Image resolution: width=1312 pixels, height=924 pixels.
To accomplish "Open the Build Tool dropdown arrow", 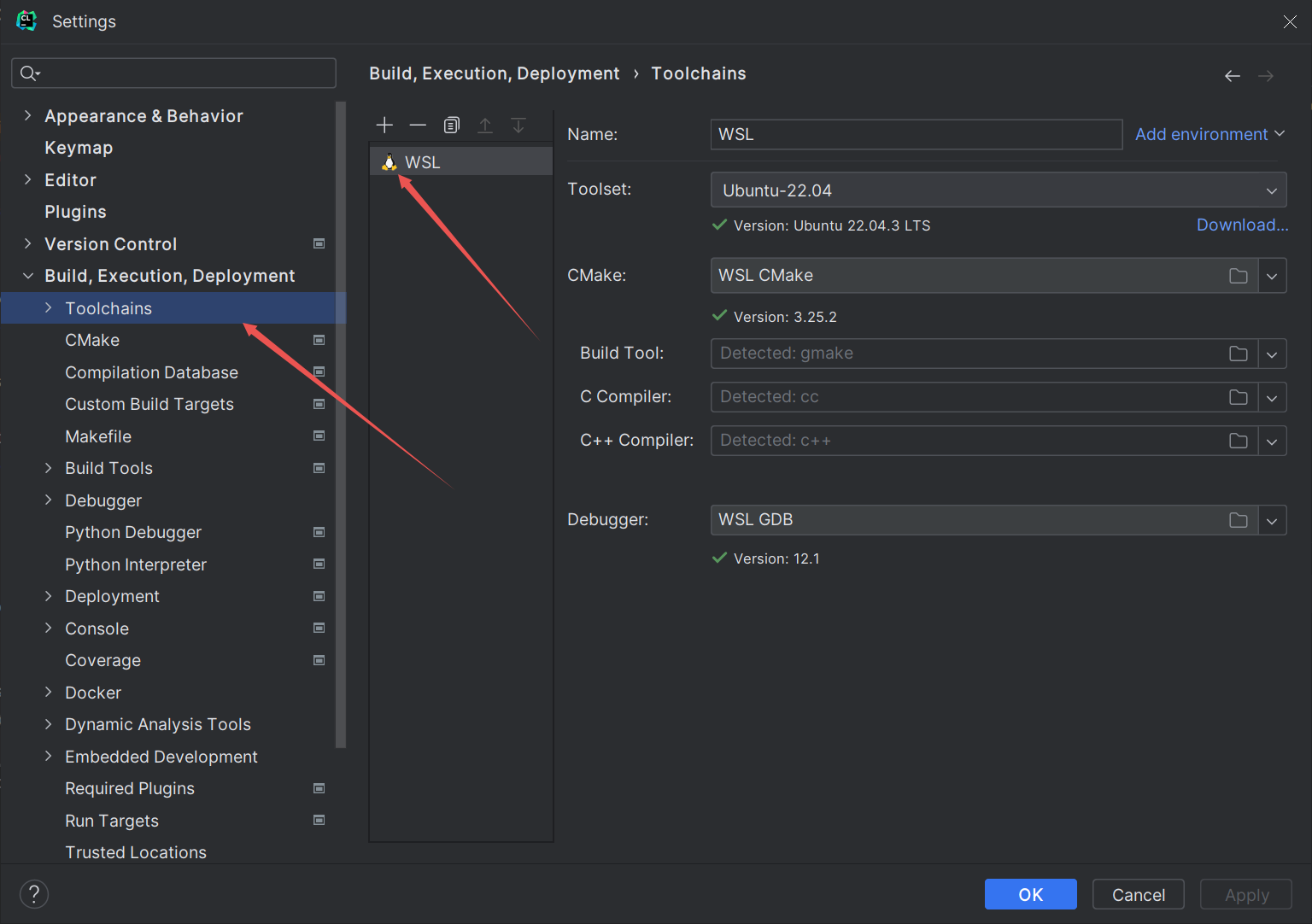I will coord(1272,354).
